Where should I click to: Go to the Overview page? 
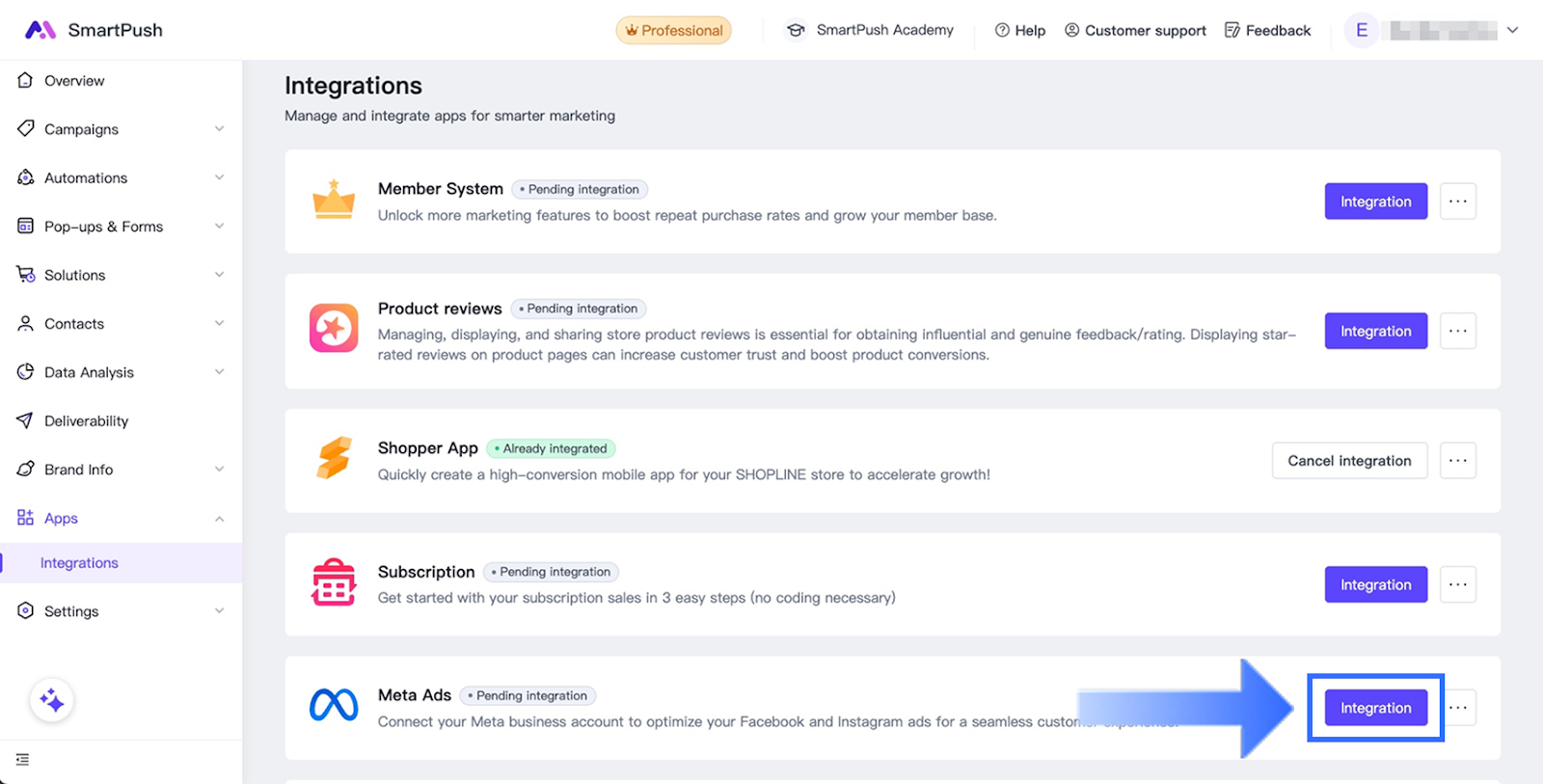click(74, 81)
